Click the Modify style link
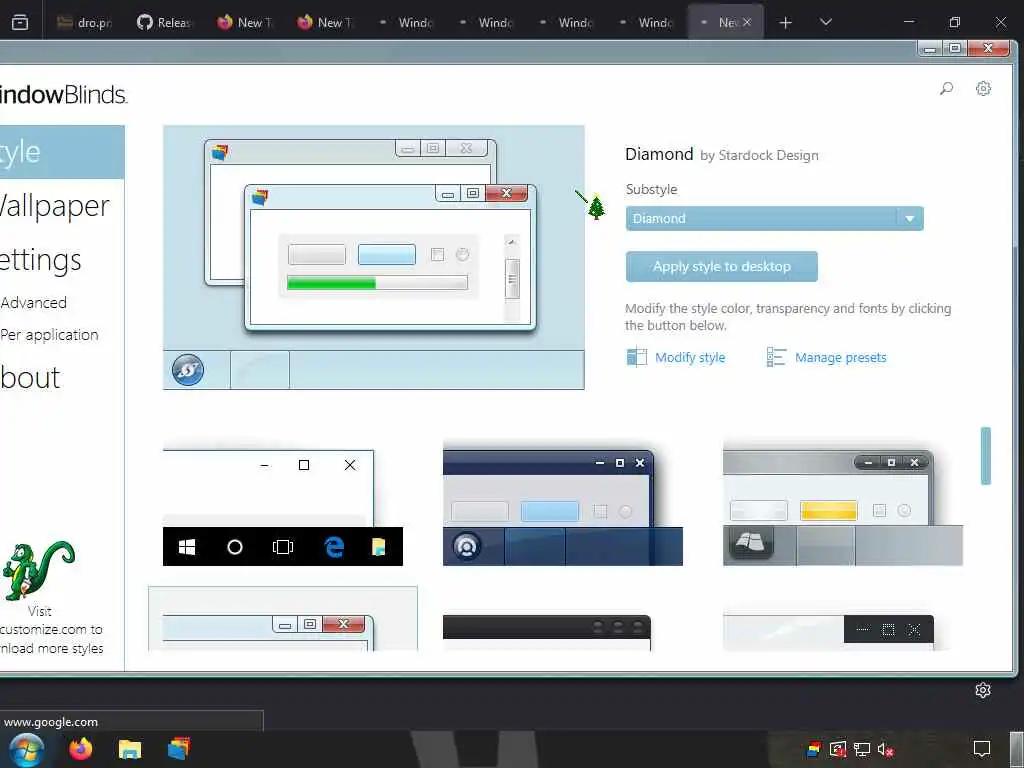Viewport: 1024px width, 768px height. [690, 357]
